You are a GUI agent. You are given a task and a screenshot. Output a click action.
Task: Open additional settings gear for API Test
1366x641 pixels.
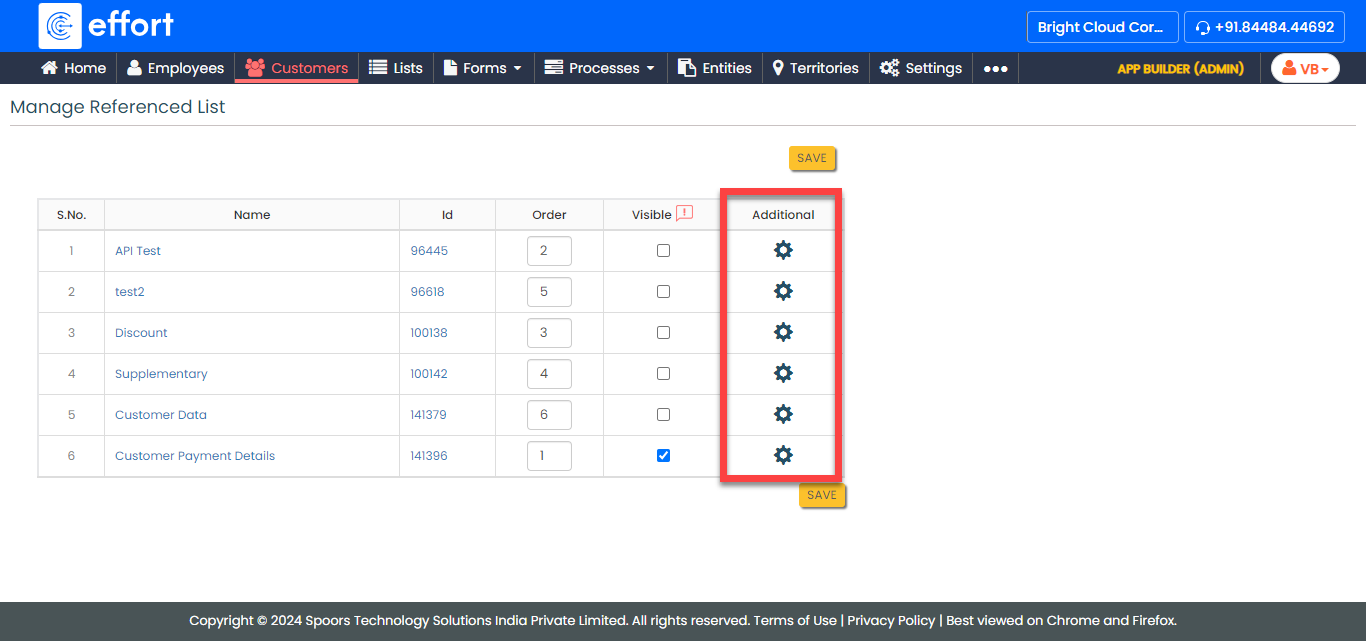(x=783, y=250)
